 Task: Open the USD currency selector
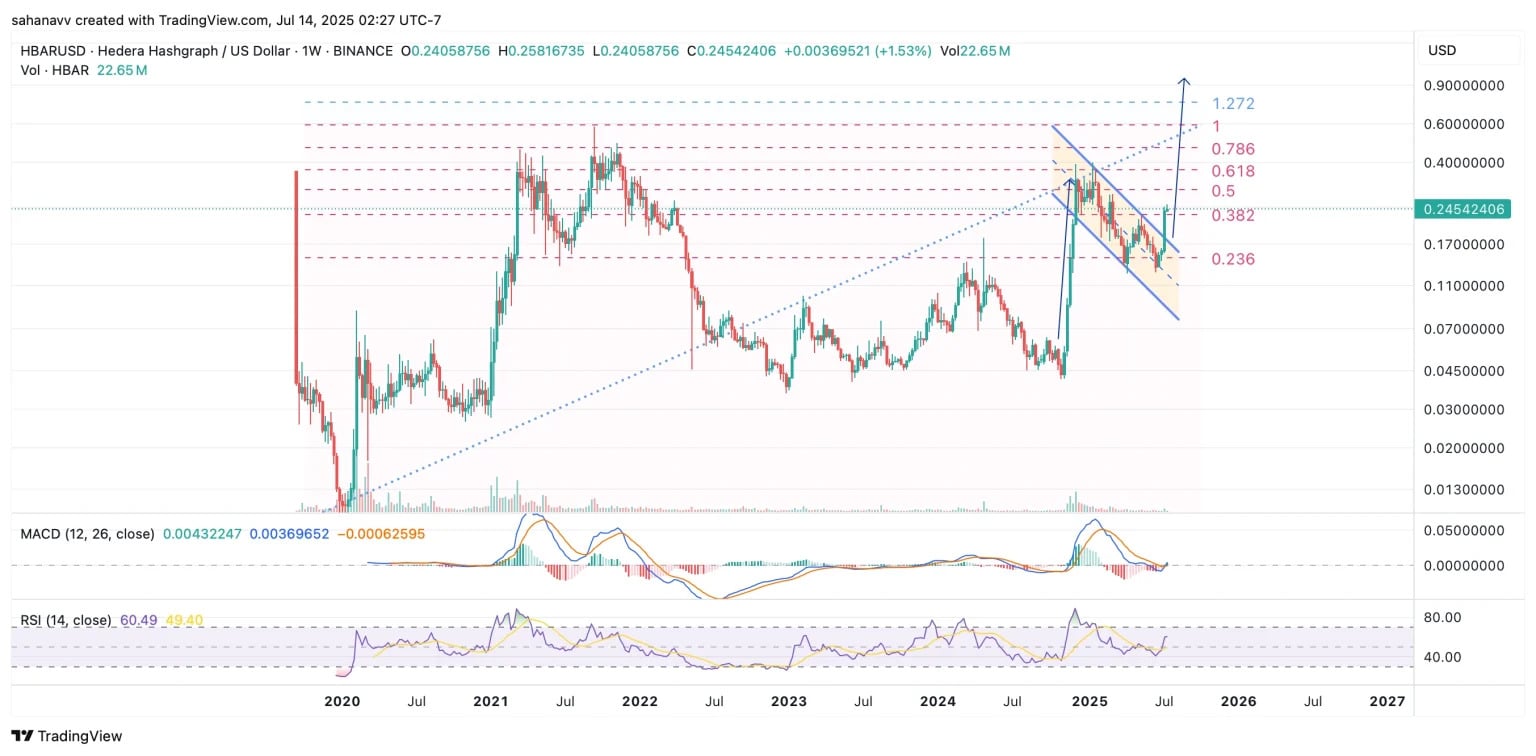coord(1441,50)
